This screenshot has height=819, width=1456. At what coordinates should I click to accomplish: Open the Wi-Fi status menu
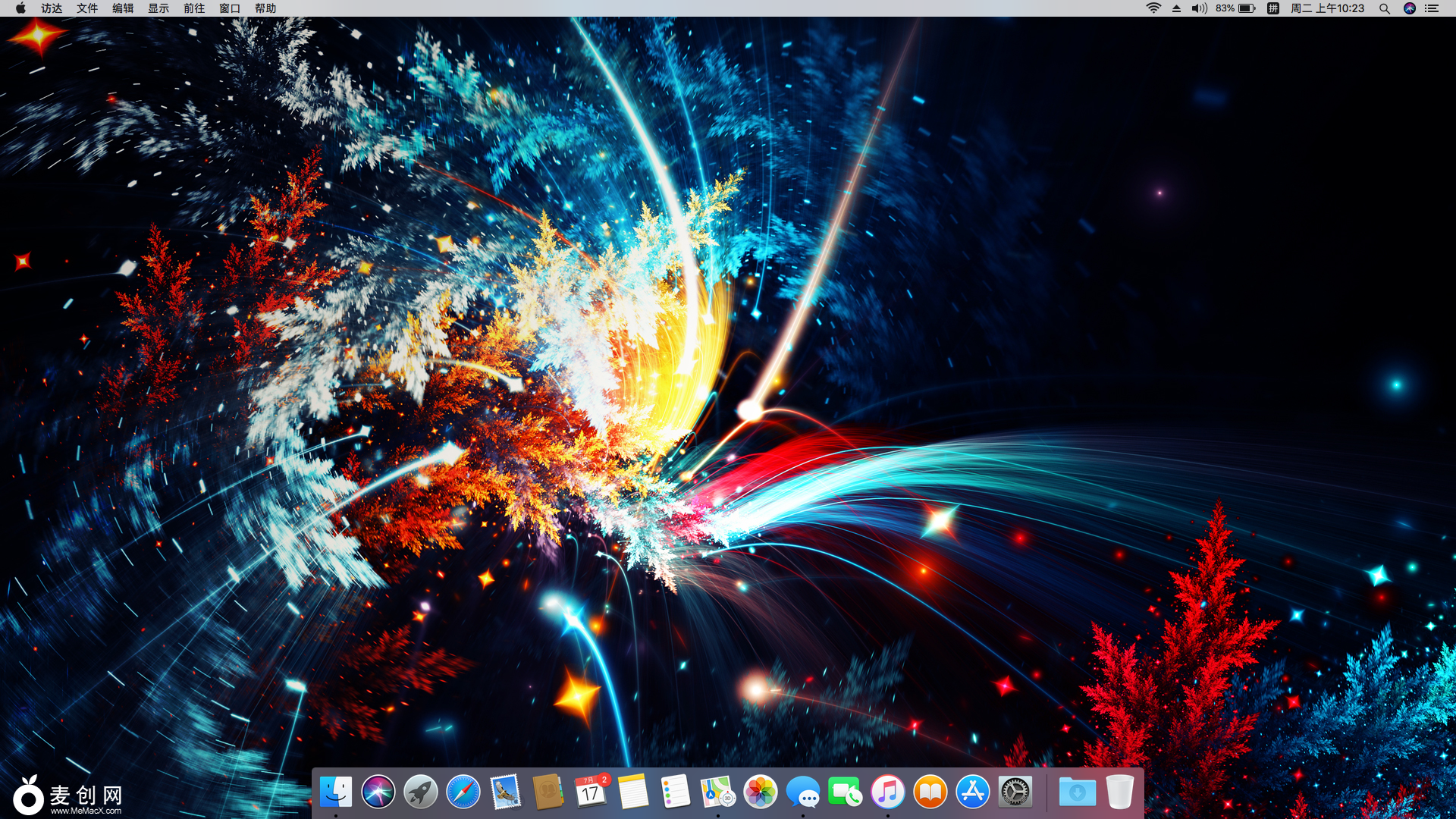point(1153,8)
